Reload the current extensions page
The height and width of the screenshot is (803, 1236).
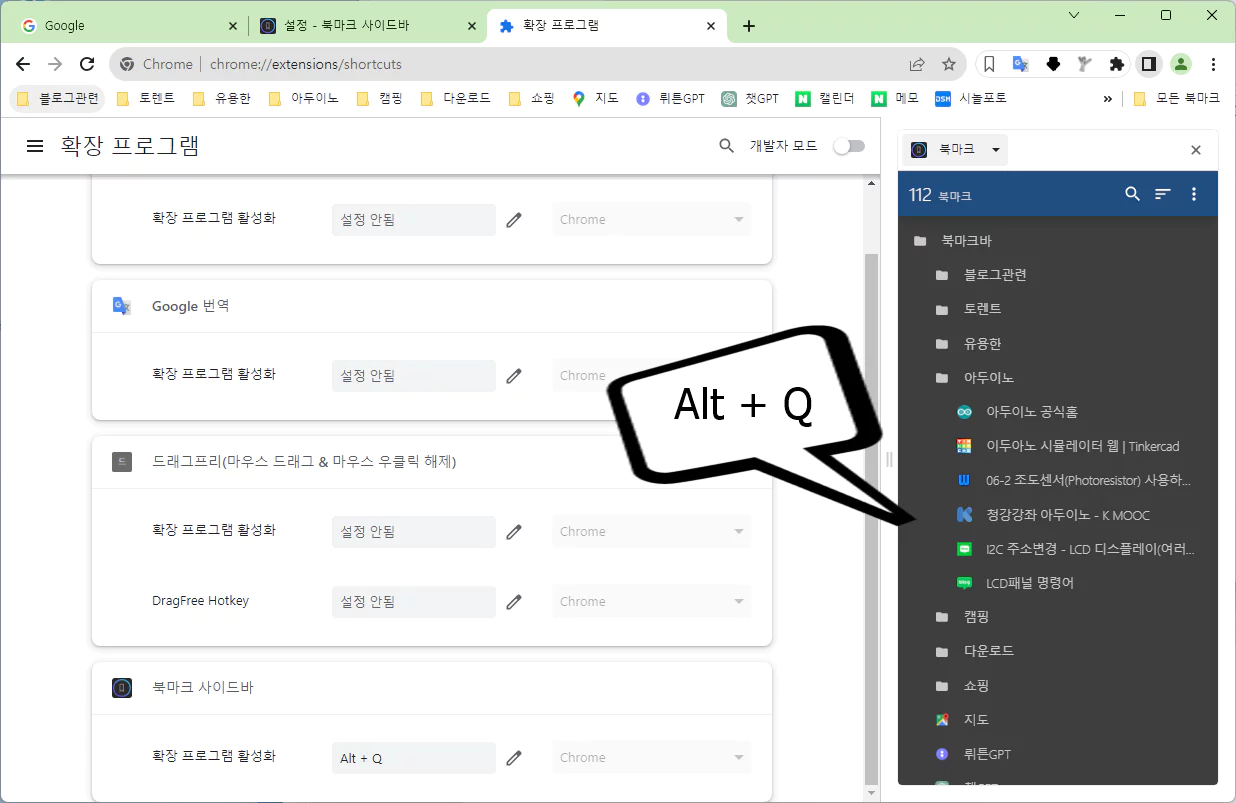(x=87, y=64)
